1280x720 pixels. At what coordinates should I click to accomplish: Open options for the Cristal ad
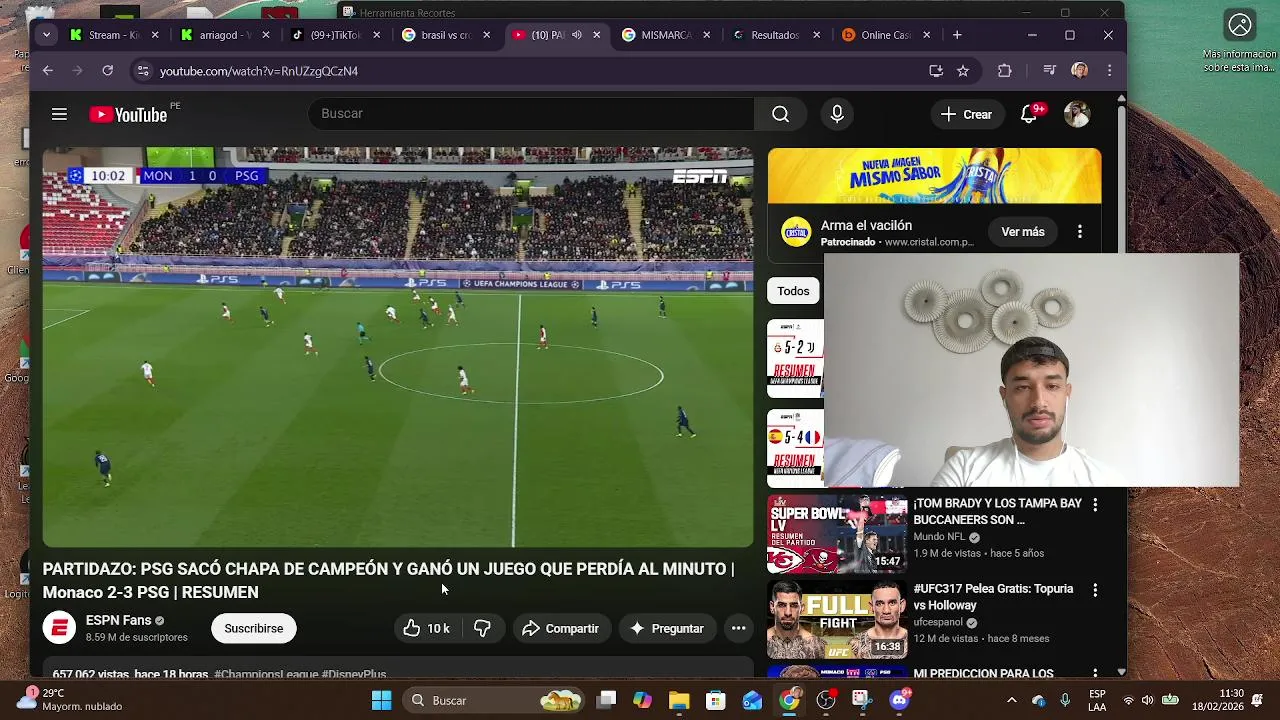click(1080, 232)
